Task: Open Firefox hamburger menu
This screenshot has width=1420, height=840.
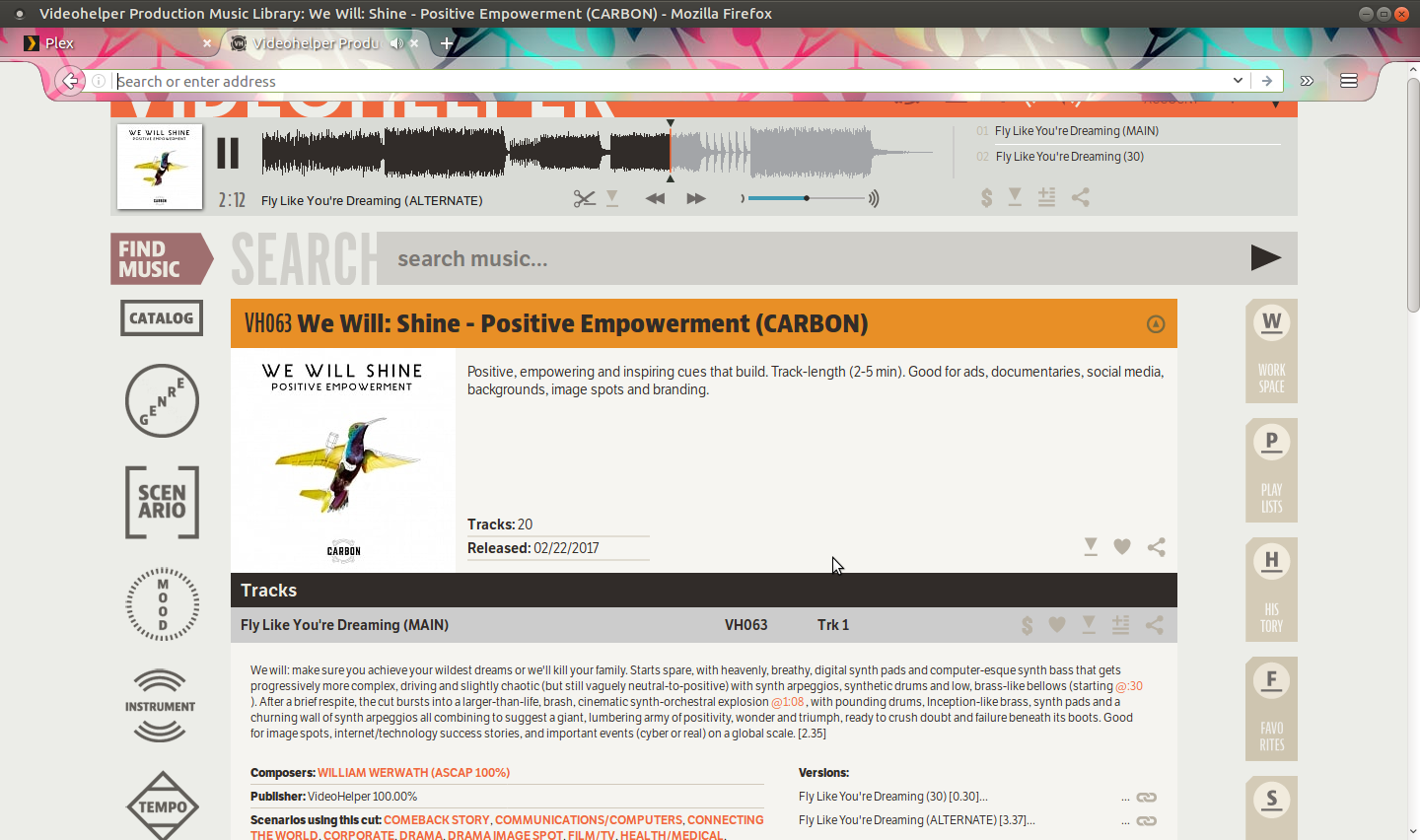Action: pos(1349,81)
